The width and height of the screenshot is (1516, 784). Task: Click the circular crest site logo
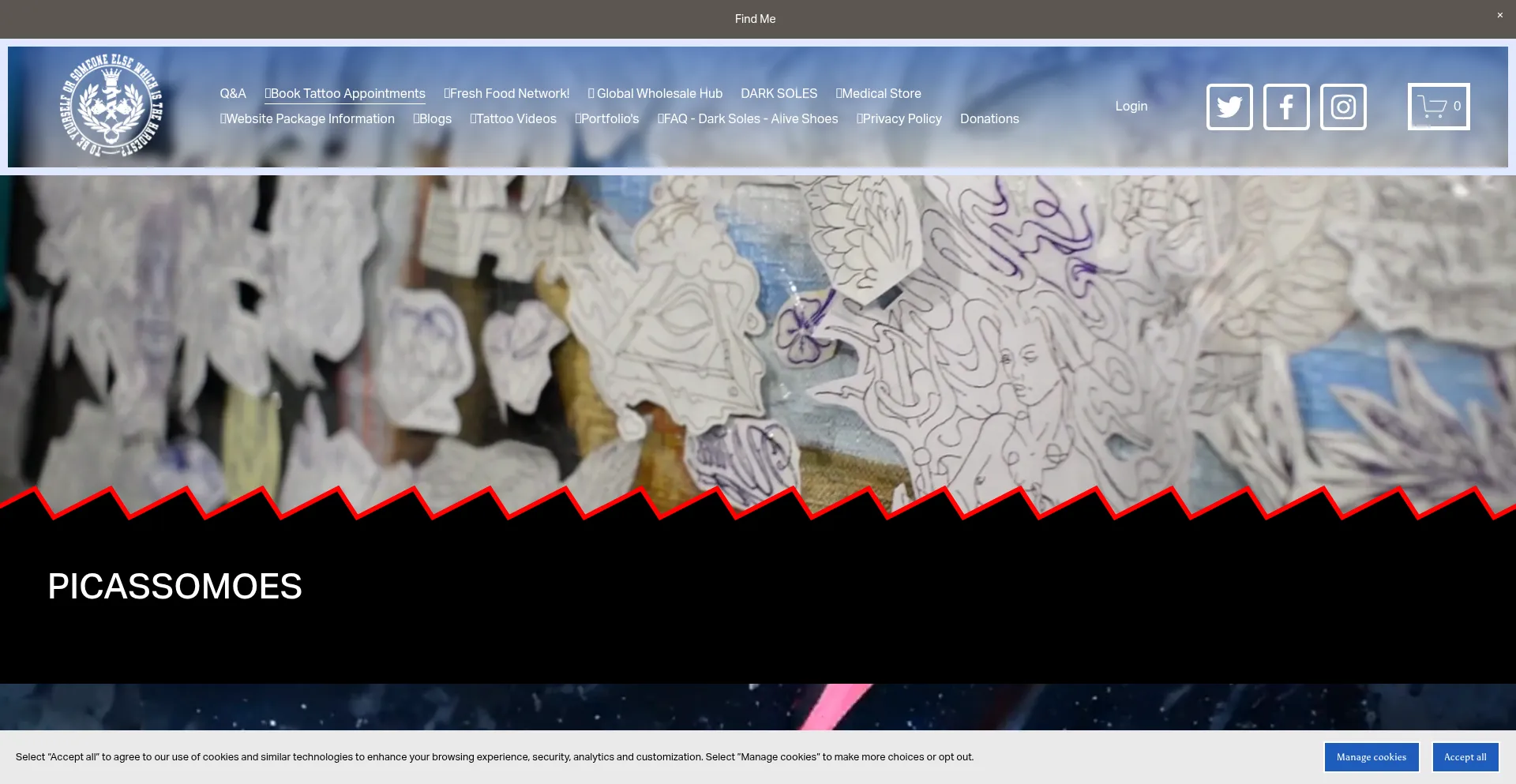pos(112,106)
